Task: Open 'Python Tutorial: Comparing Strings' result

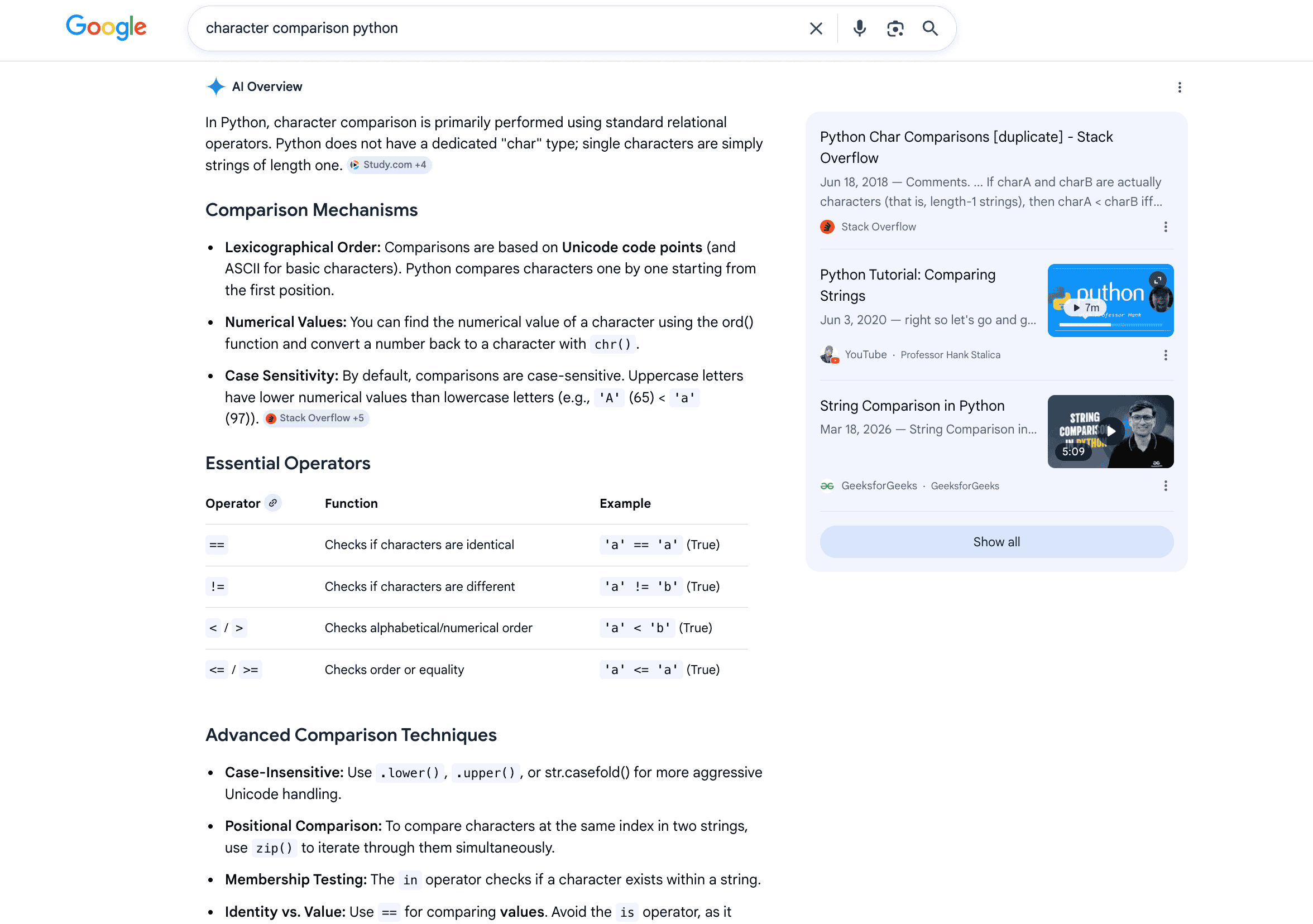Action: [x=908, y=285]
